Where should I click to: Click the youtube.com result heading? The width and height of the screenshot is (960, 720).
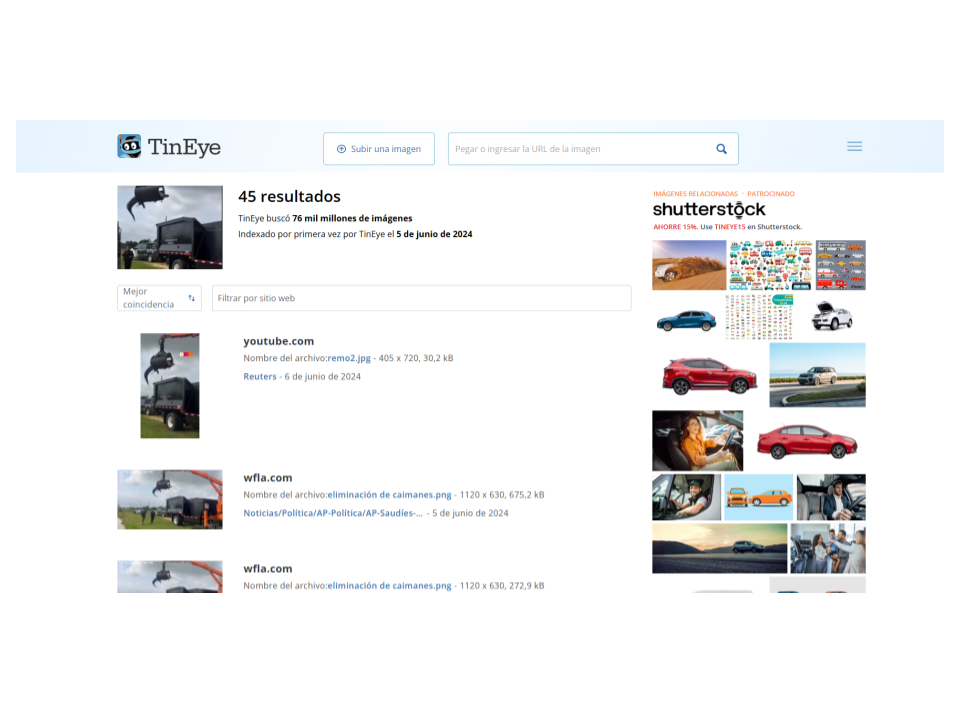[x=279, y=341]
